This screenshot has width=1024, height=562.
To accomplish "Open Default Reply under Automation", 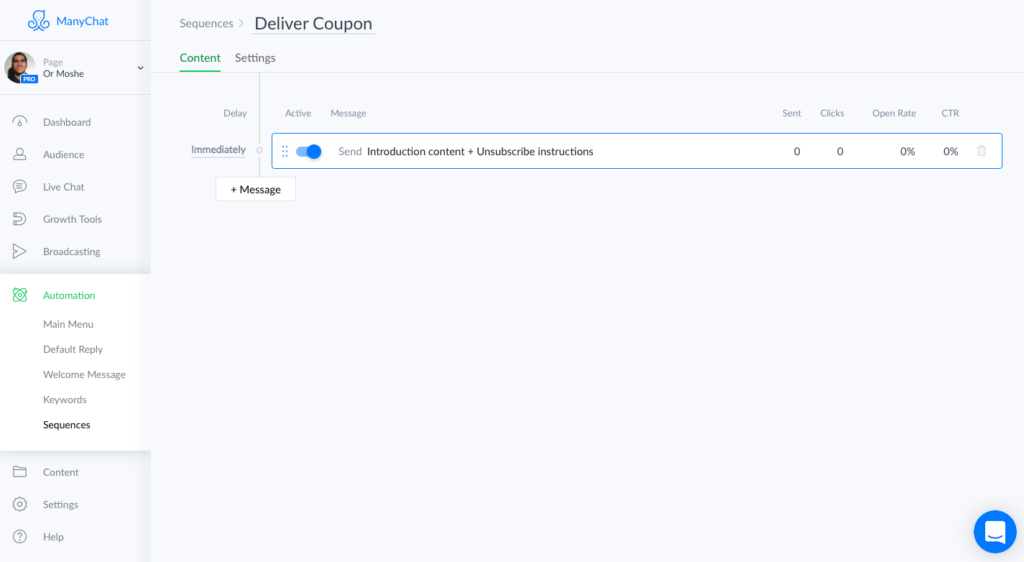I will [x=72, y=349].
